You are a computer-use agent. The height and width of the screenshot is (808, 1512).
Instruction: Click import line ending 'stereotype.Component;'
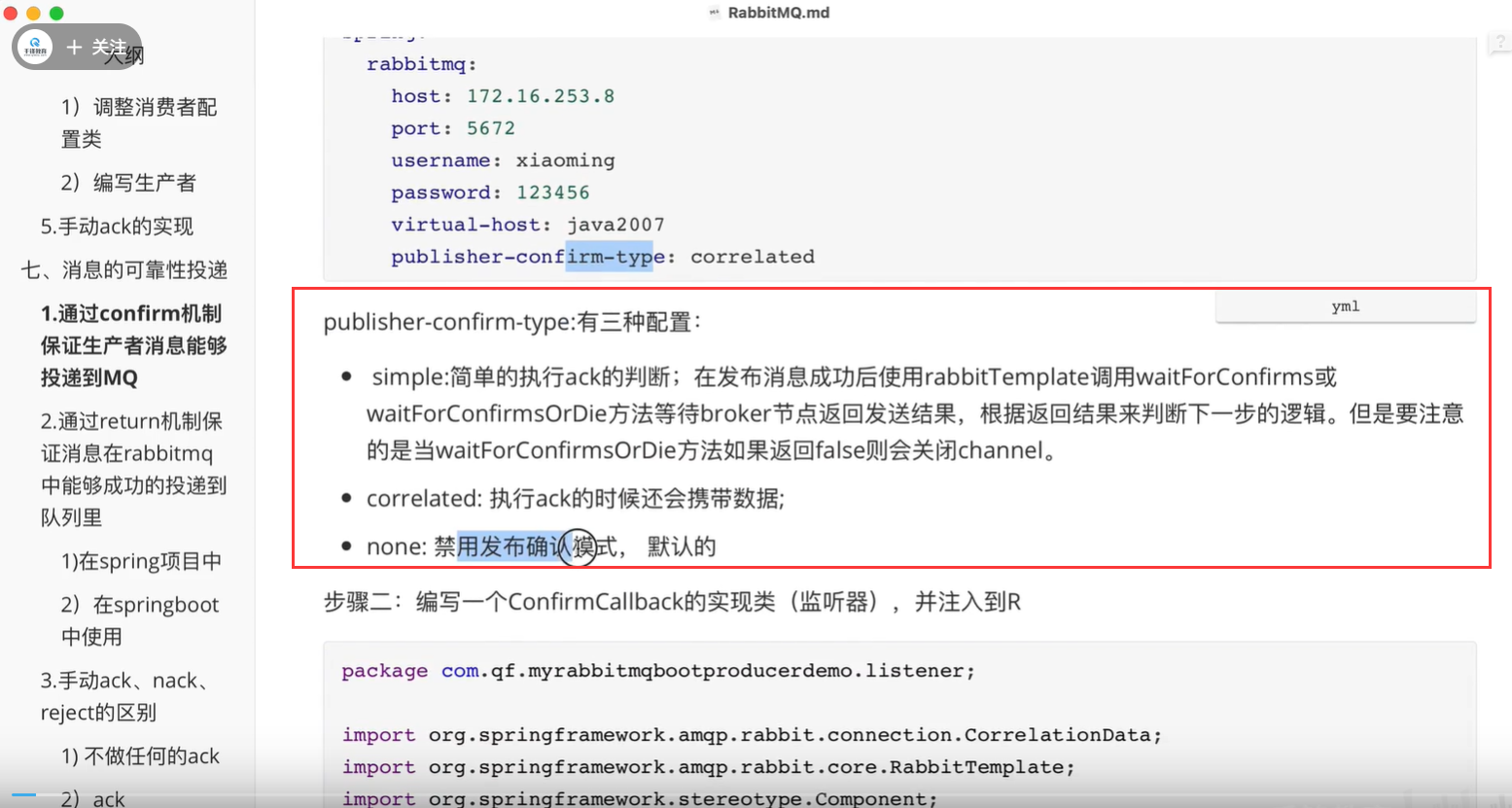pos(639,798)
